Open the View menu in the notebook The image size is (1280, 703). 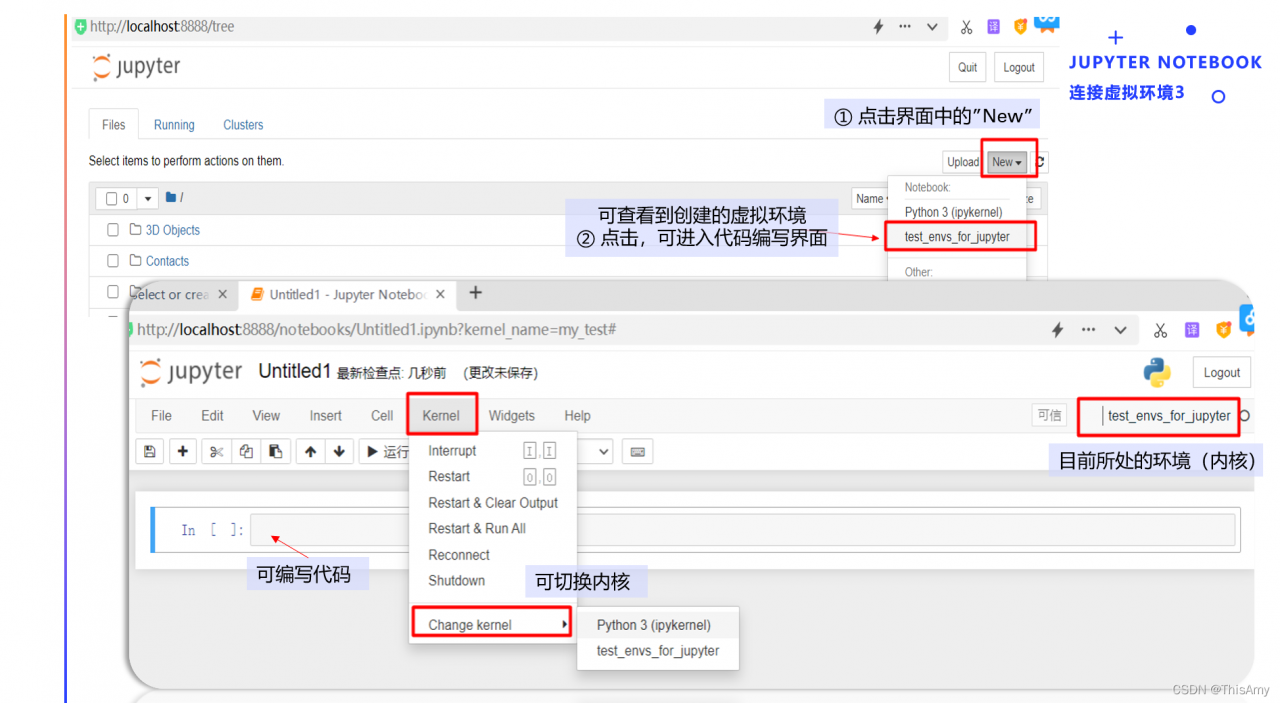266,416
